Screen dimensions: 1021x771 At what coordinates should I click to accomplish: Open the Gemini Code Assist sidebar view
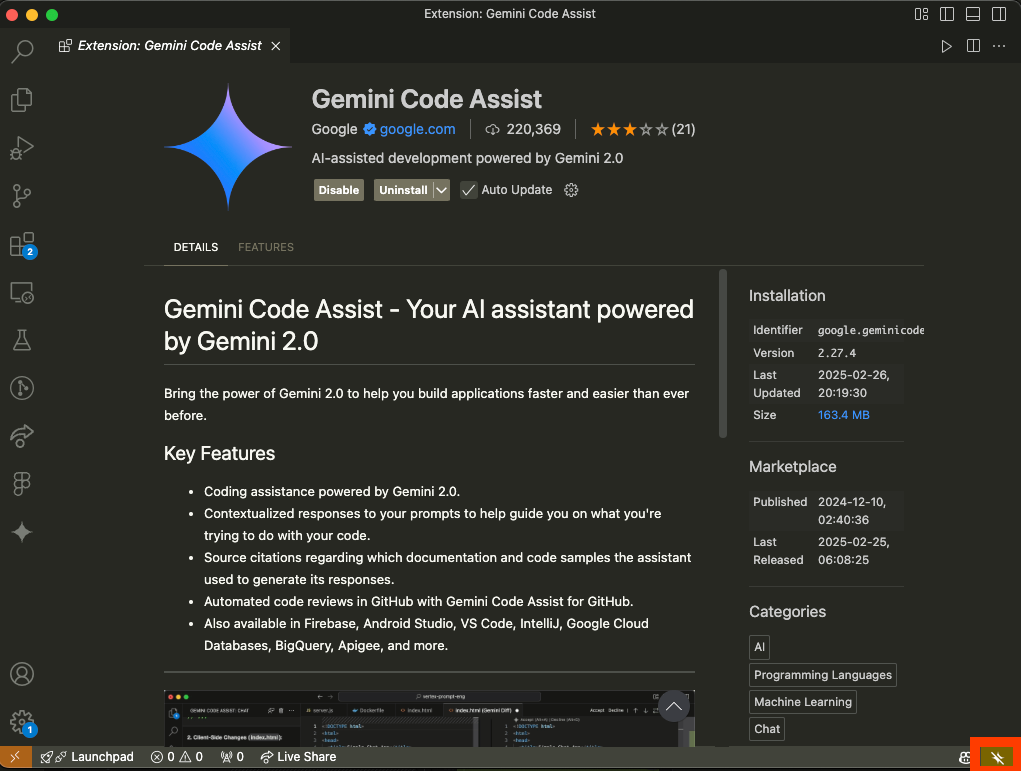[22, 532]
